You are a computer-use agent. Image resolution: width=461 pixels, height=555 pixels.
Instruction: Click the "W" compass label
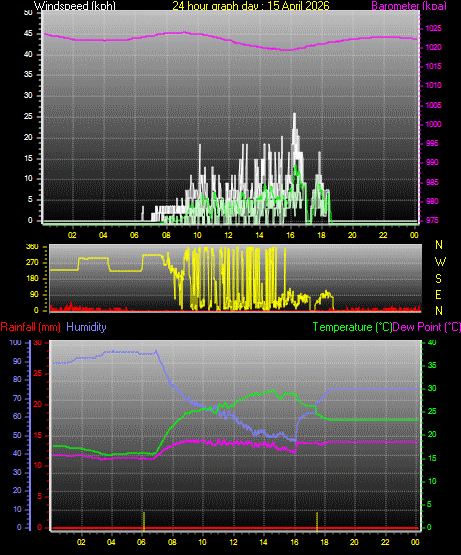[440, 262]
